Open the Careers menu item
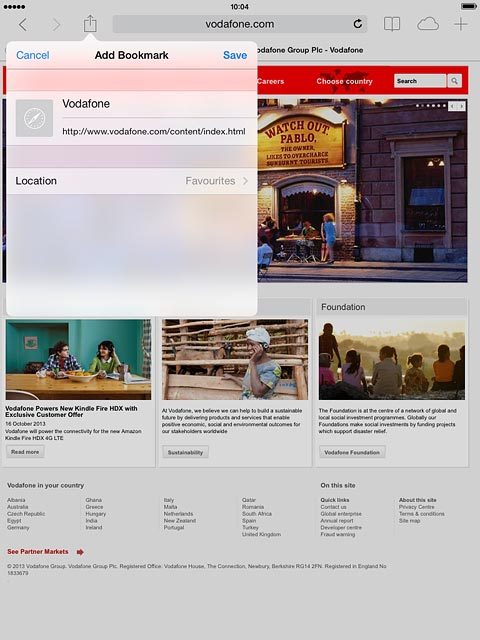This screenshot has width=480, height=640. click(x=270, y=81)
